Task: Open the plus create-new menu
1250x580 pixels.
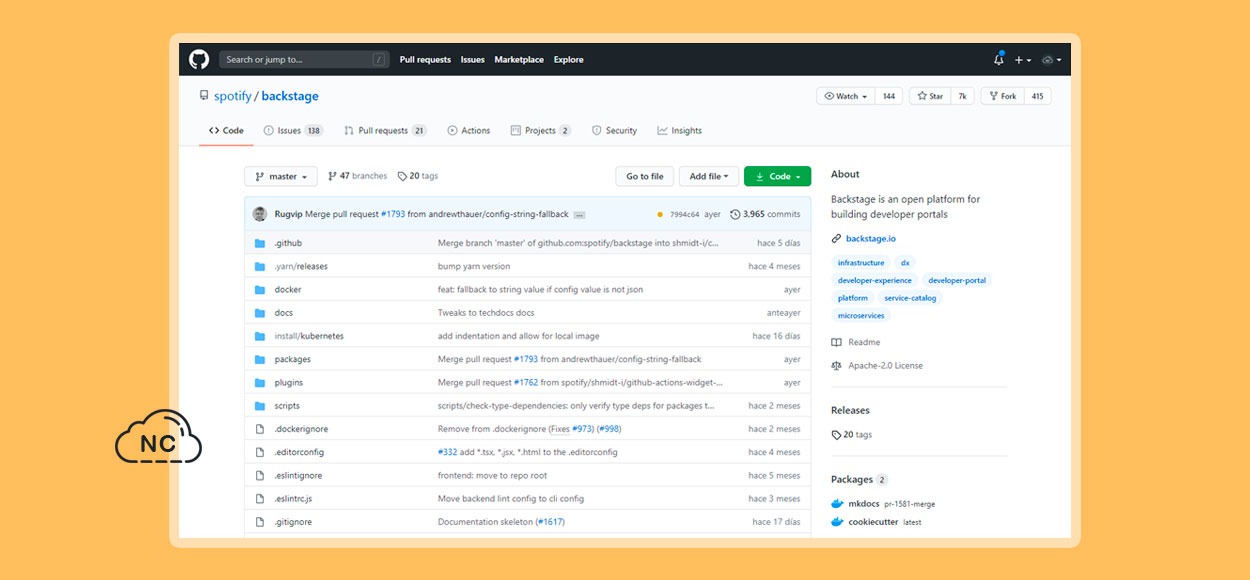Action: [x=1022, y=60]
